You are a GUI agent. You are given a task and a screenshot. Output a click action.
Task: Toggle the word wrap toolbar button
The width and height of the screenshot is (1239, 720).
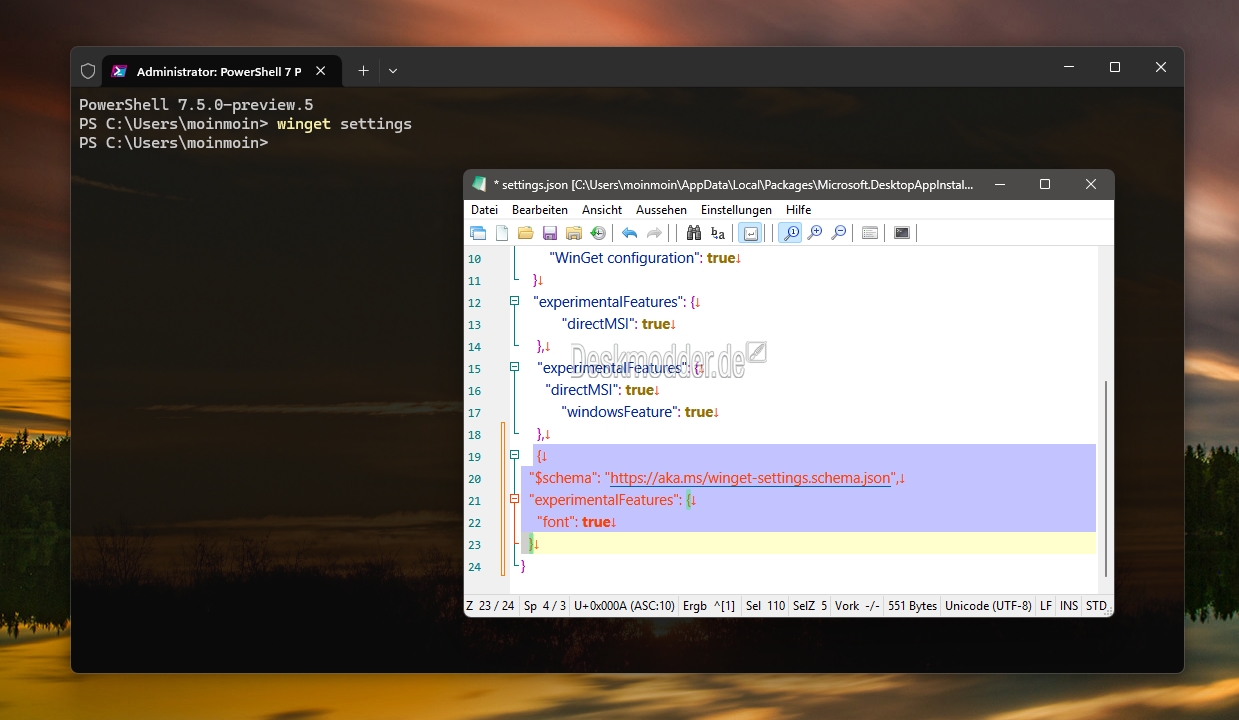750,233
